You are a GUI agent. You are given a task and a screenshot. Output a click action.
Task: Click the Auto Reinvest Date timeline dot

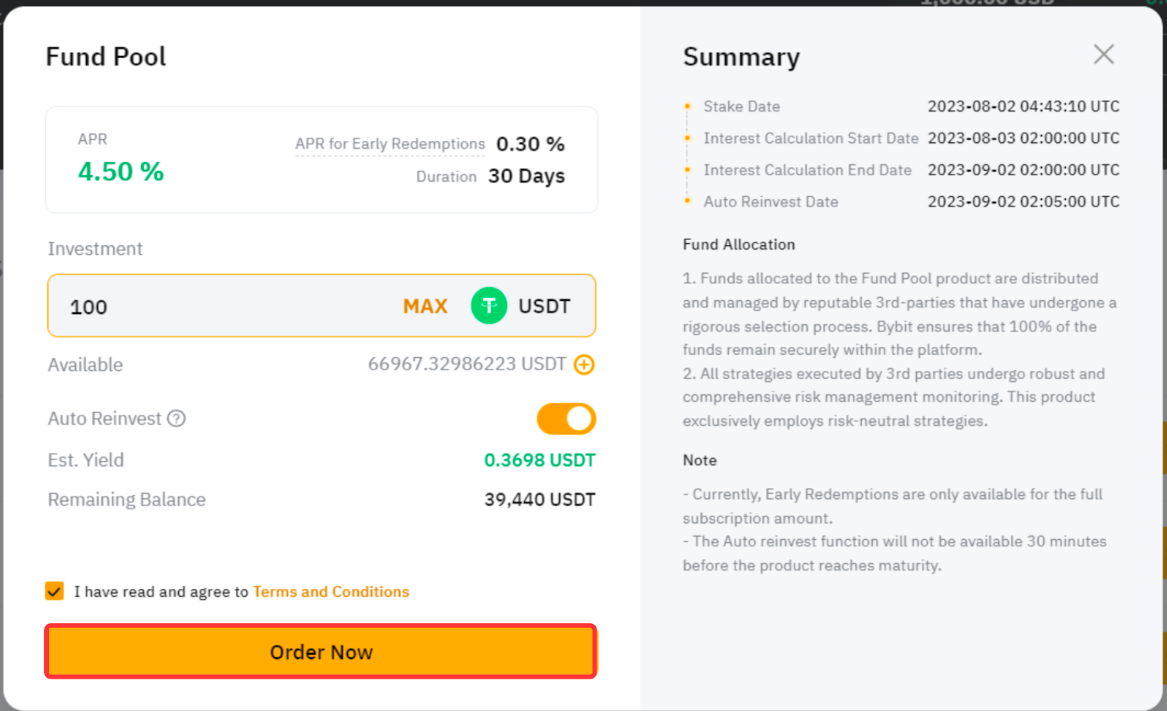coord(688,201)
